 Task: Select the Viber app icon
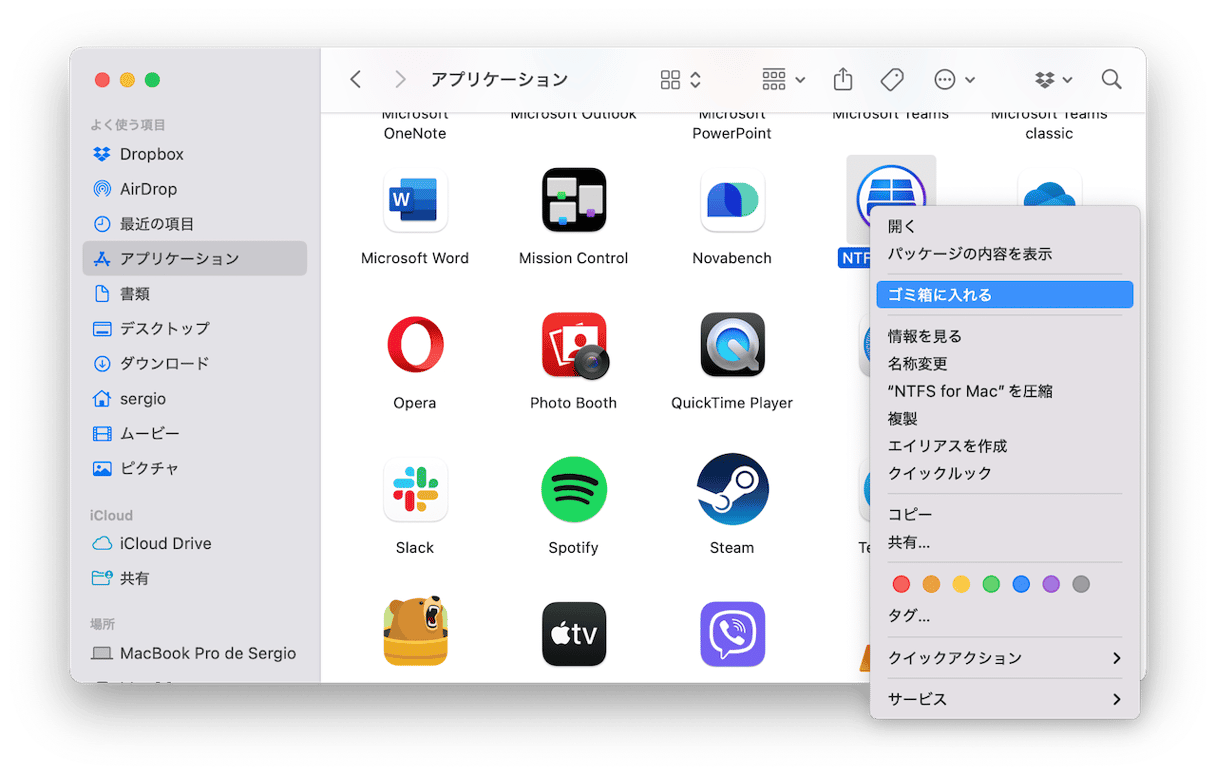[732, 634]
